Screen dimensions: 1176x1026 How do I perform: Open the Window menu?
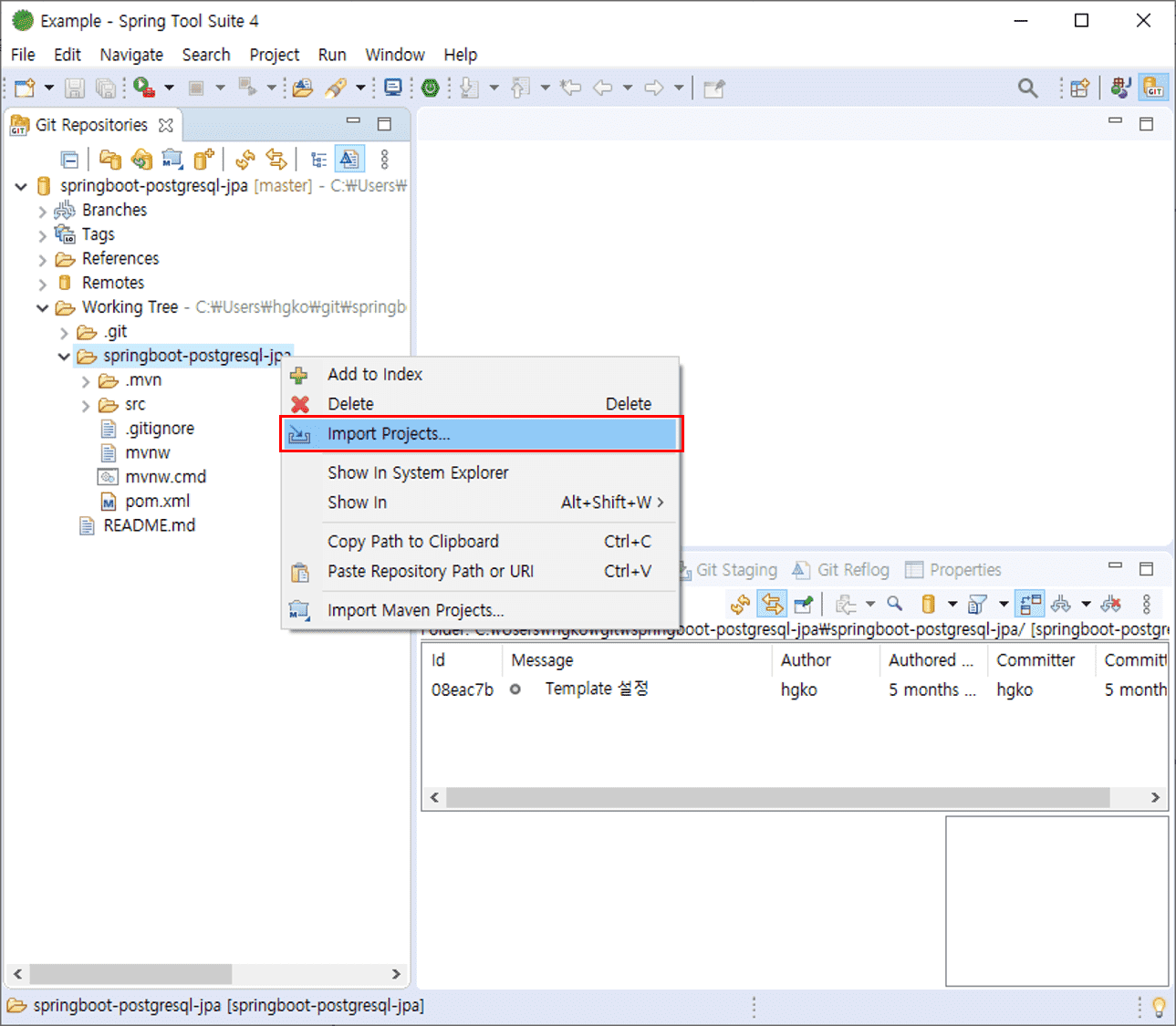tap(395, 55)
